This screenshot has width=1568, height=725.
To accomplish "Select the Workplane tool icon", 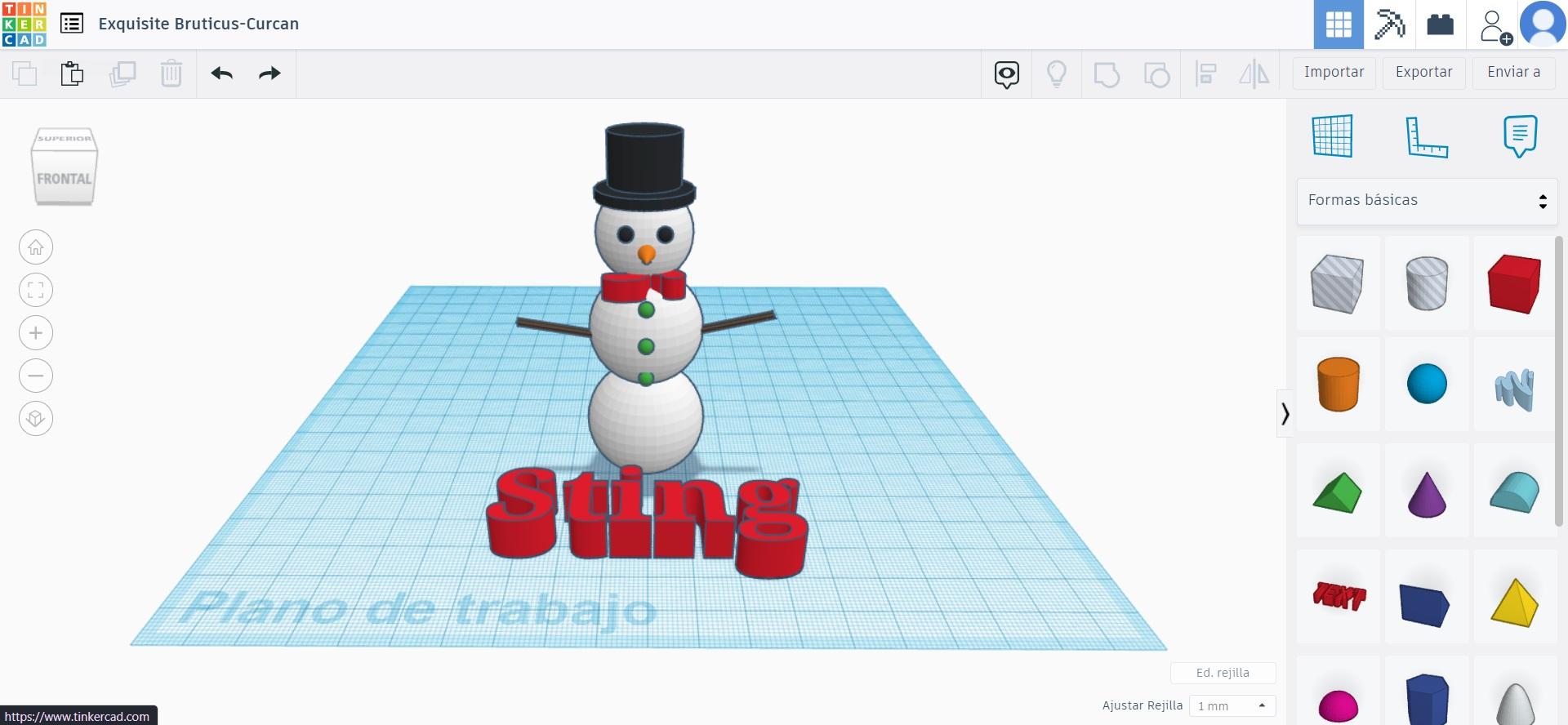I will (1333, 136).
